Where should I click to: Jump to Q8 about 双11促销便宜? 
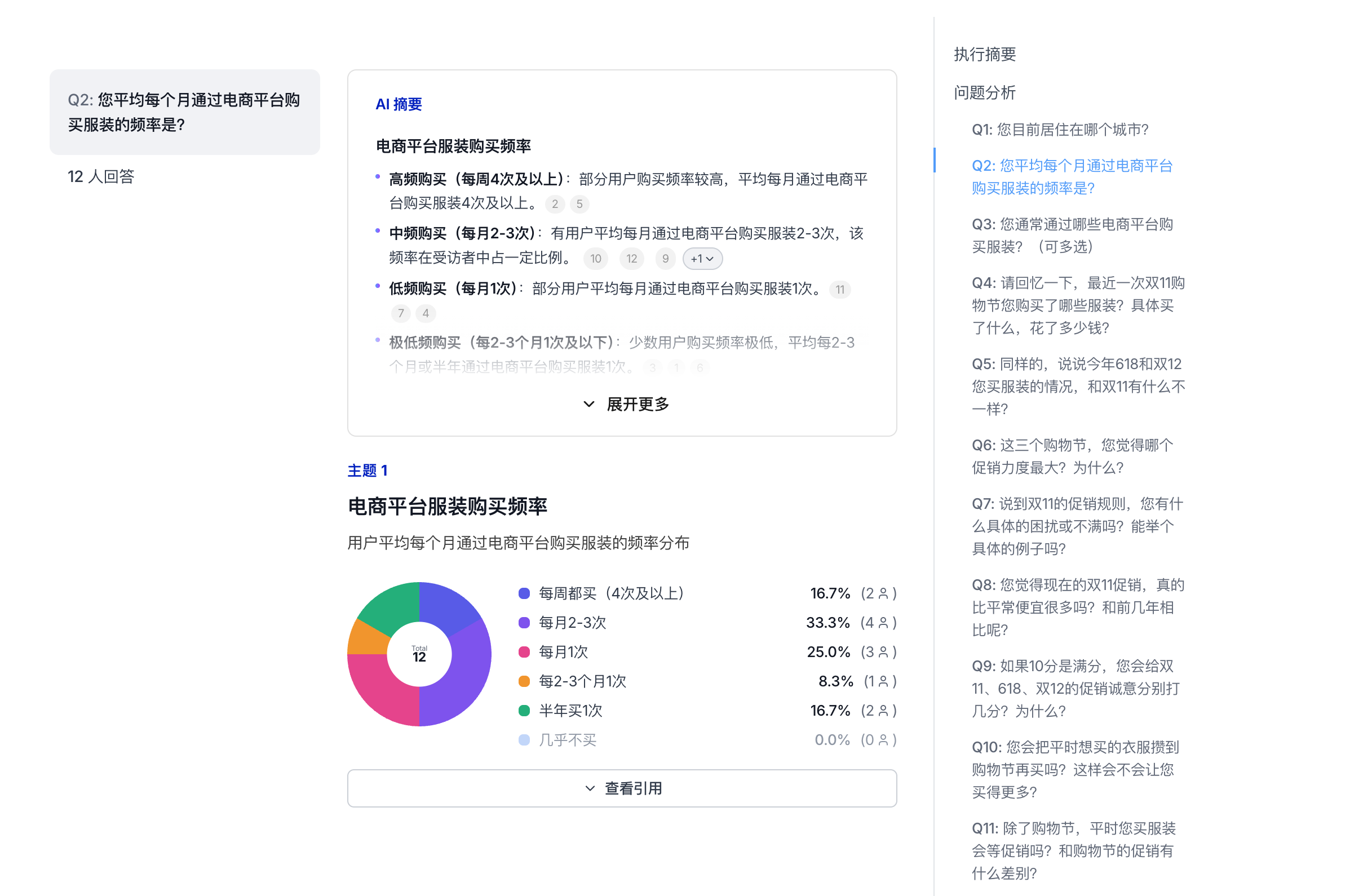pos(1078,607)
